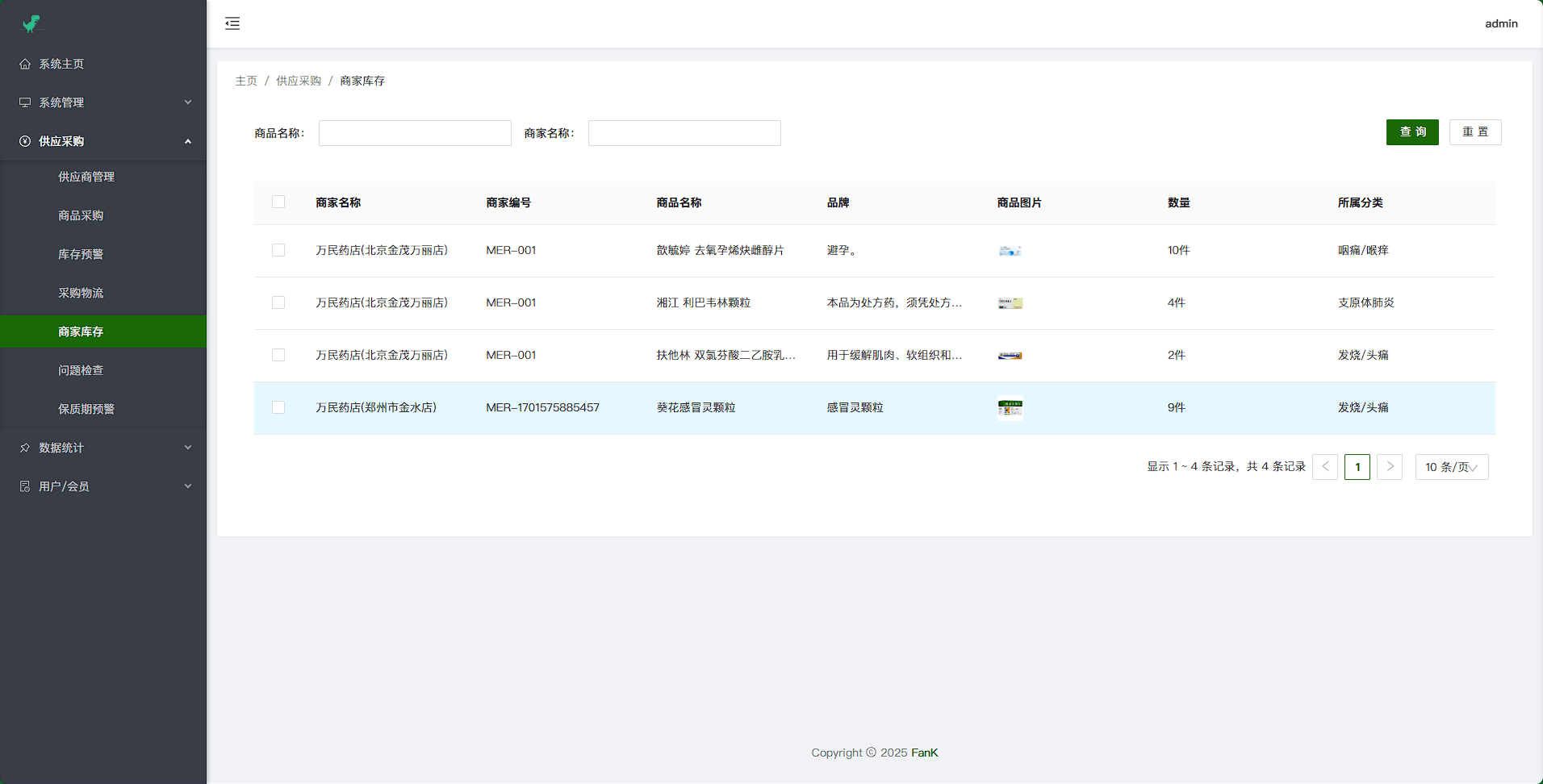The image size is (1543, 784).
Task: Collapse the sidebar with the menu fold icon
Action: 232,23
